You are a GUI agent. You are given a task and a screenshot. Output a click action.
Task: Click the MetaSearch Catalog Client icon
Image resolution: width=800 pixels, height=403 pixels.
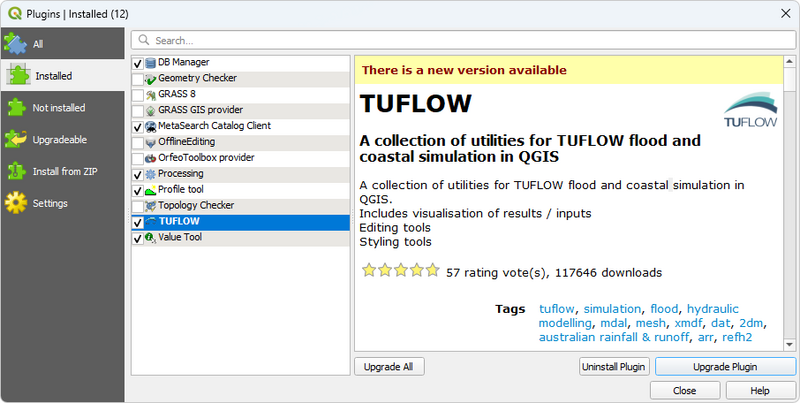point(151,126)
